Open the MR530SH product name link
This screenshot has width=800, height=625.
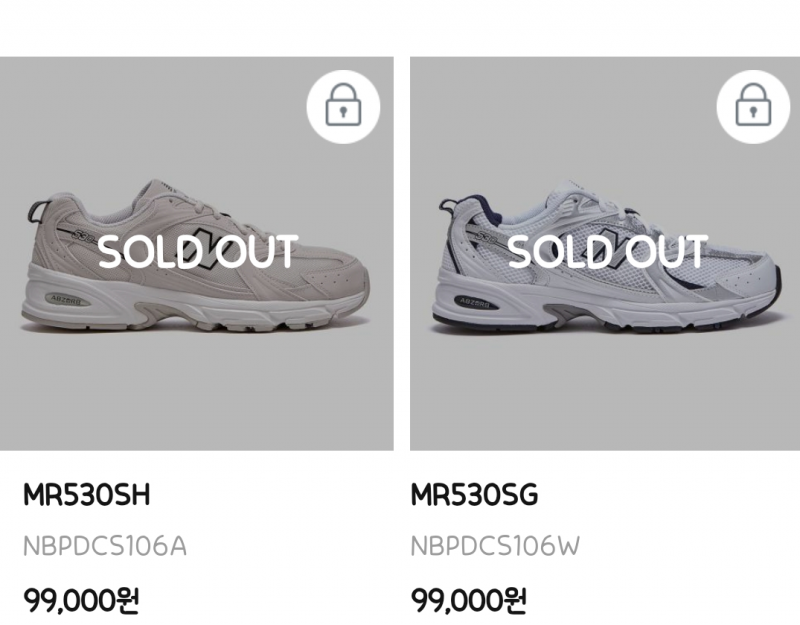86,495
